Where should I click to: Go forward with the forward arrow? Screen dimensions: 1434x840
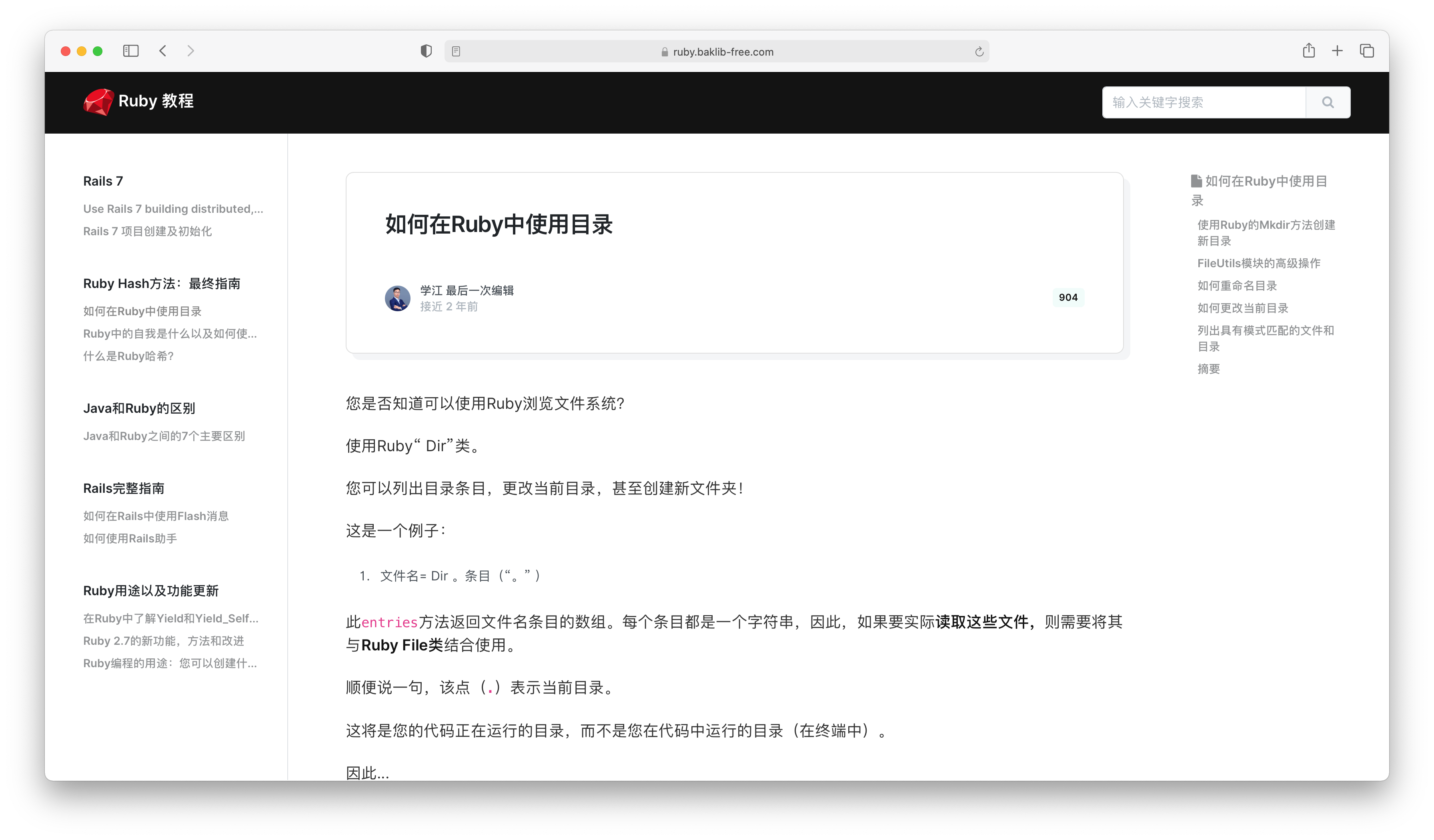coord(190,51)
